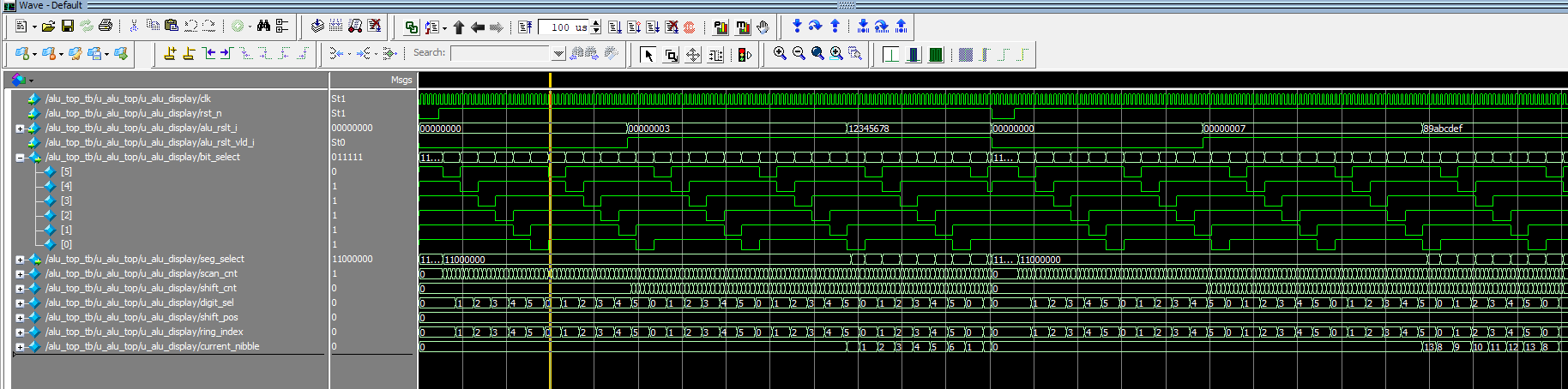Click the Collapse All tree icon
Image resolution: width=1568 pixels, height=389 pixels.
click(x=282, y=27)
